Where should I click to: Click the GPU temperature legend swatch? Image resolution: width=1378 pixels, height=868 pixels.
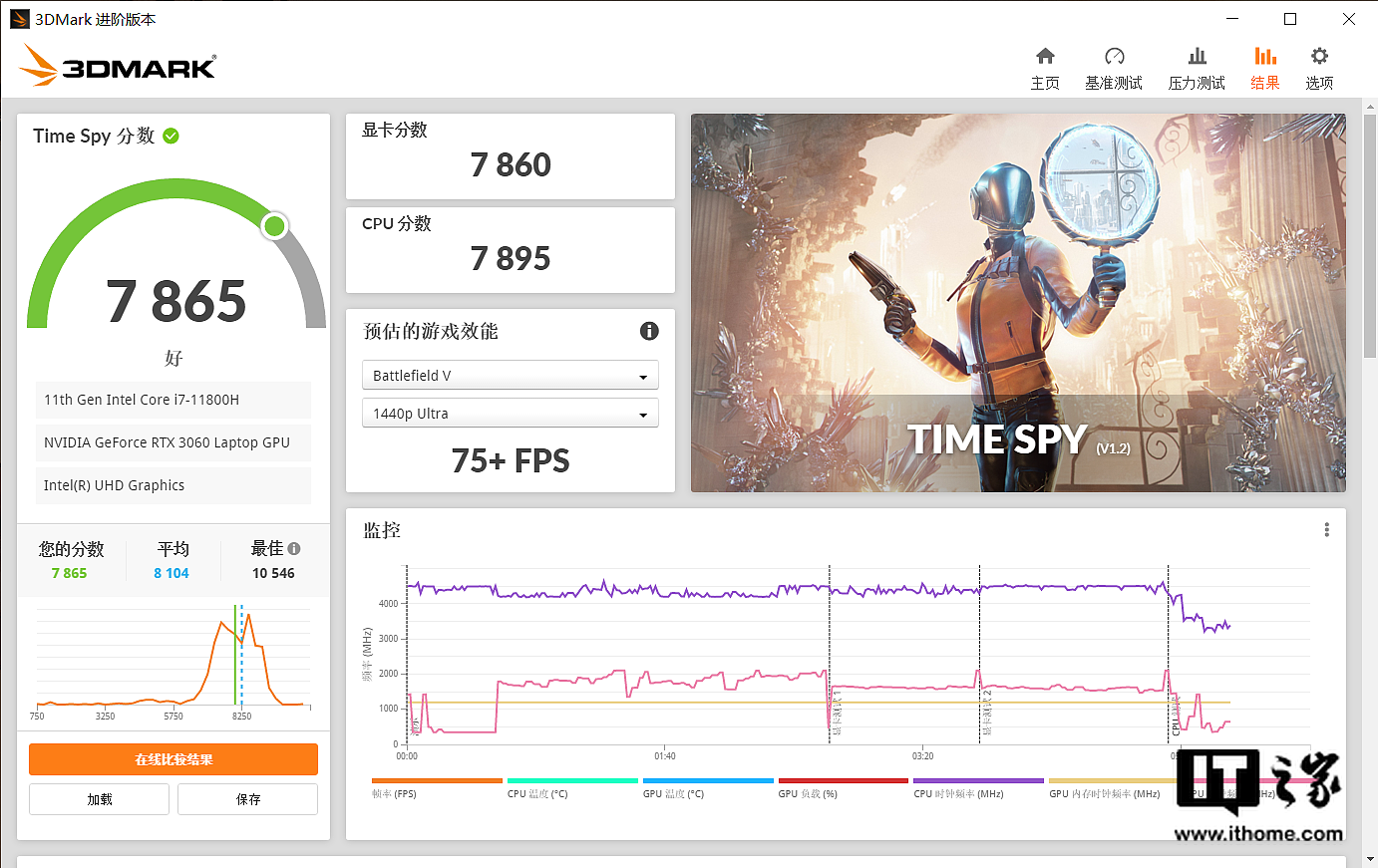pyautogui.click(x=708, y=780)
